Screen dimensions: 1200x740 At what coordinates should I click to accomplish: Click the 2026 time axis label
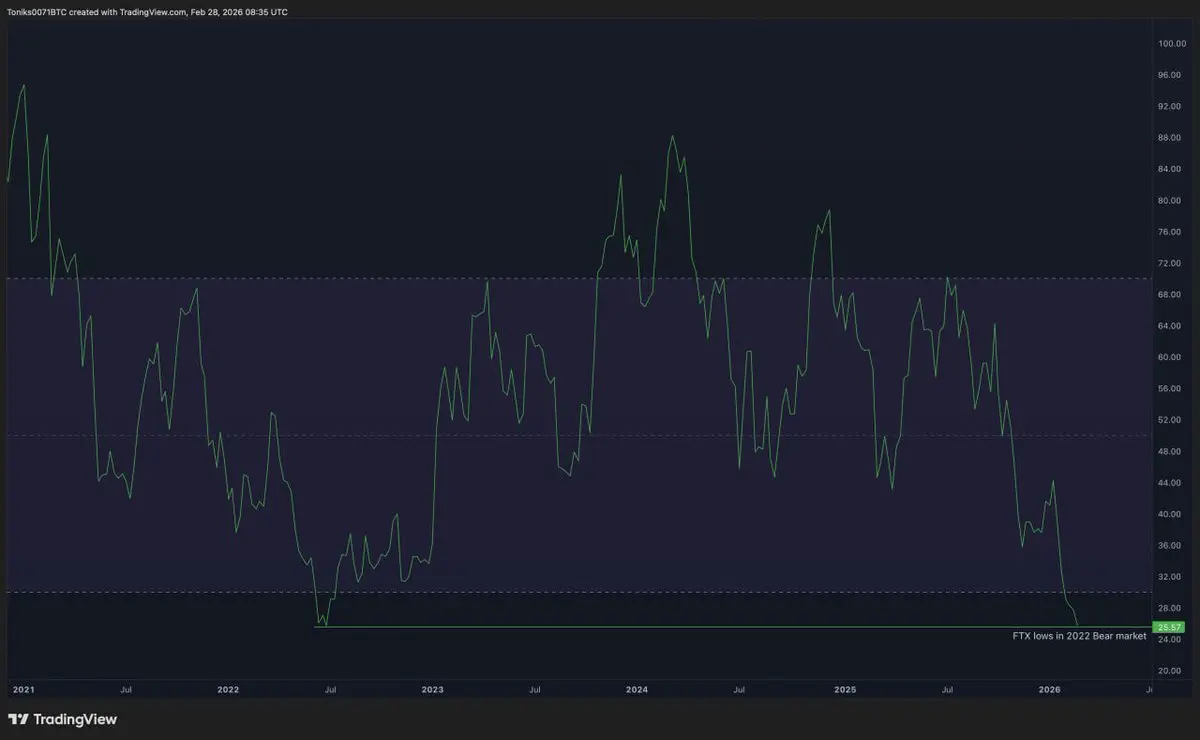point(1050,689)
